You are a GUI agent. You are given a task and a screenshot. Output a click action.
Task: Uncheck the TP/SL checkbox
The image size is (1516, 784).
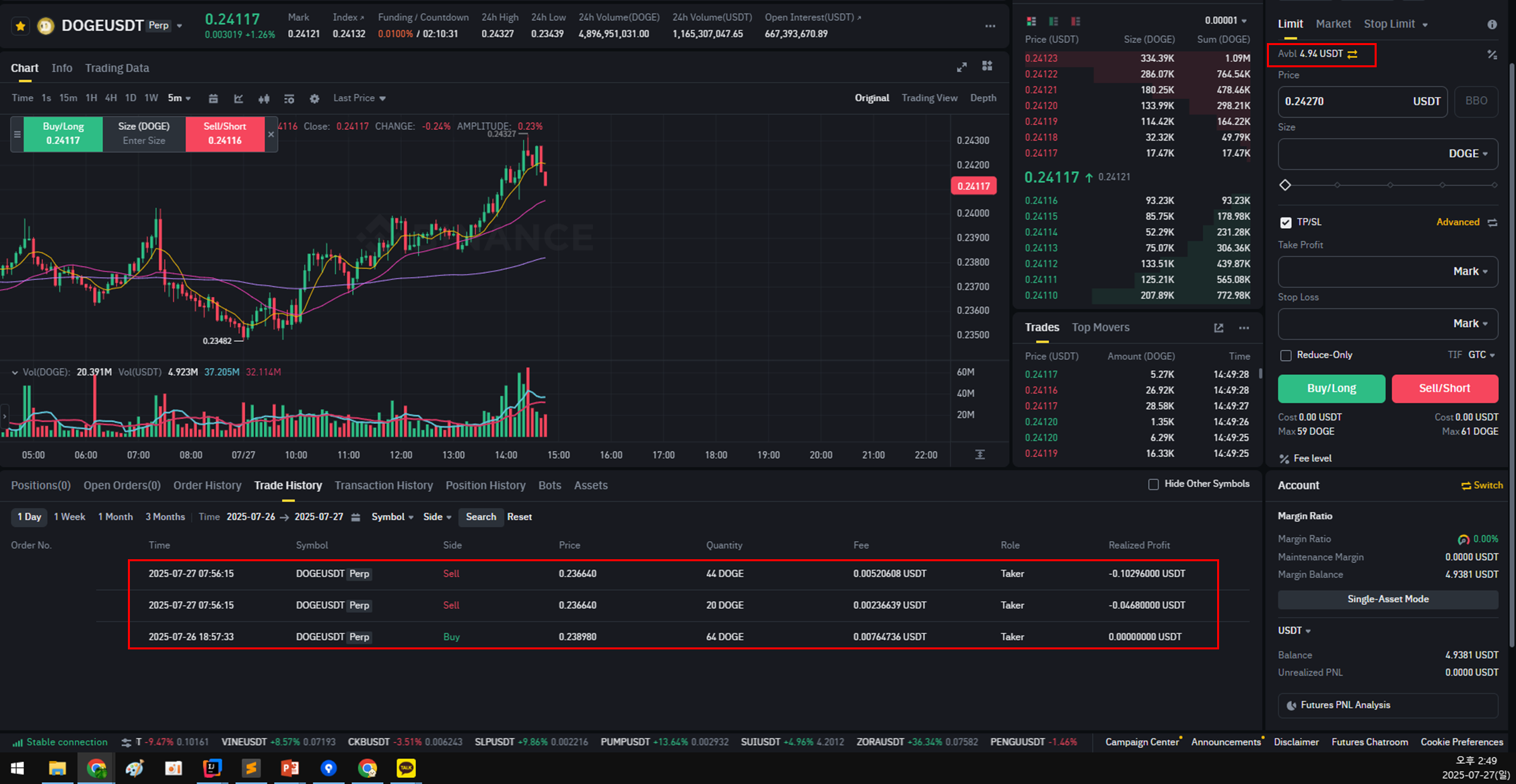[1286, 222]
